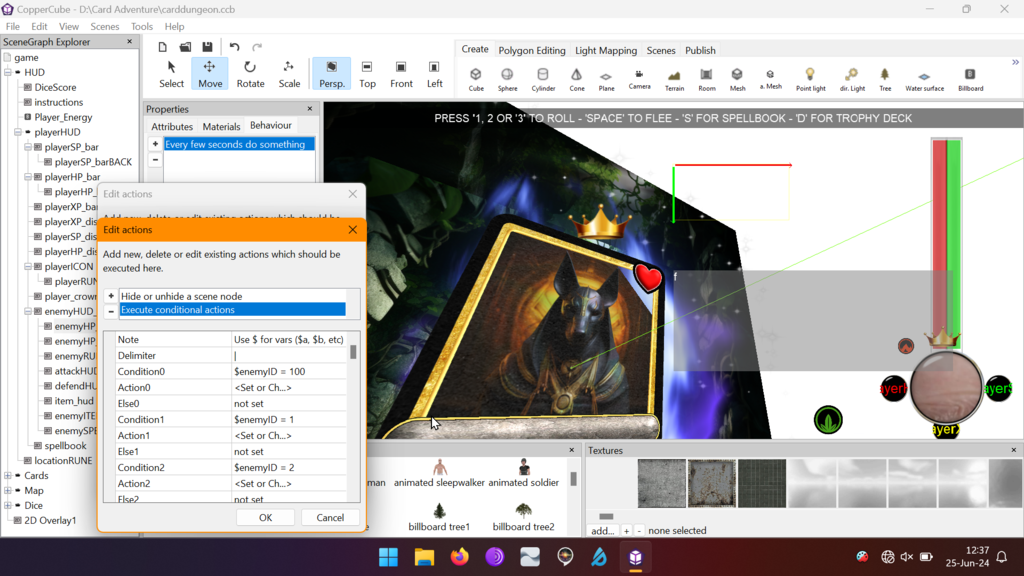Screen dimensions: 1024x576
Task: Collapse the playerSP_bar node
Action: click(28, 147)
